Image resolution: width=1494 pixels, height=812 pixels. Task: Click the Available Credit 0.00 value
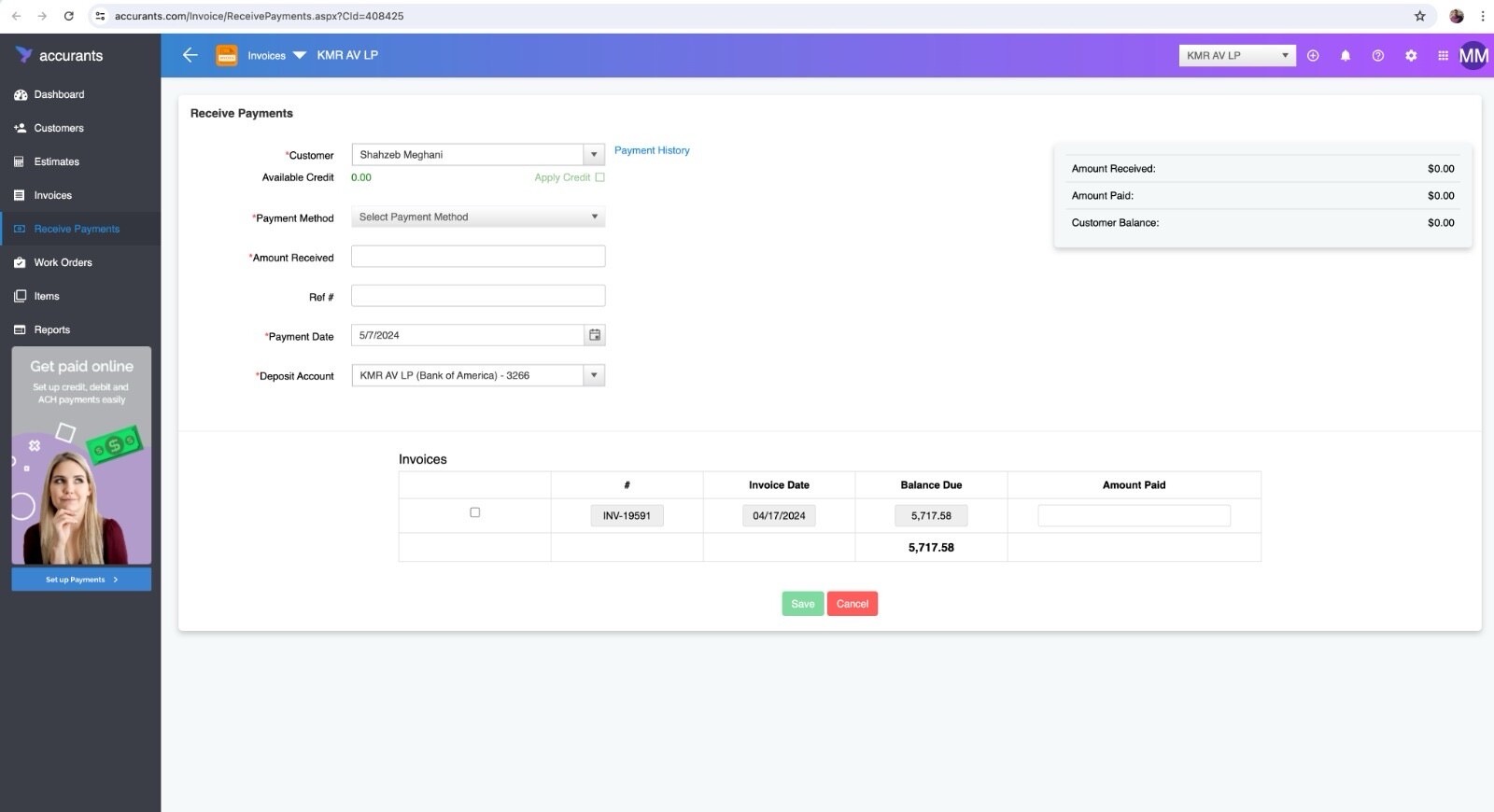361,177
